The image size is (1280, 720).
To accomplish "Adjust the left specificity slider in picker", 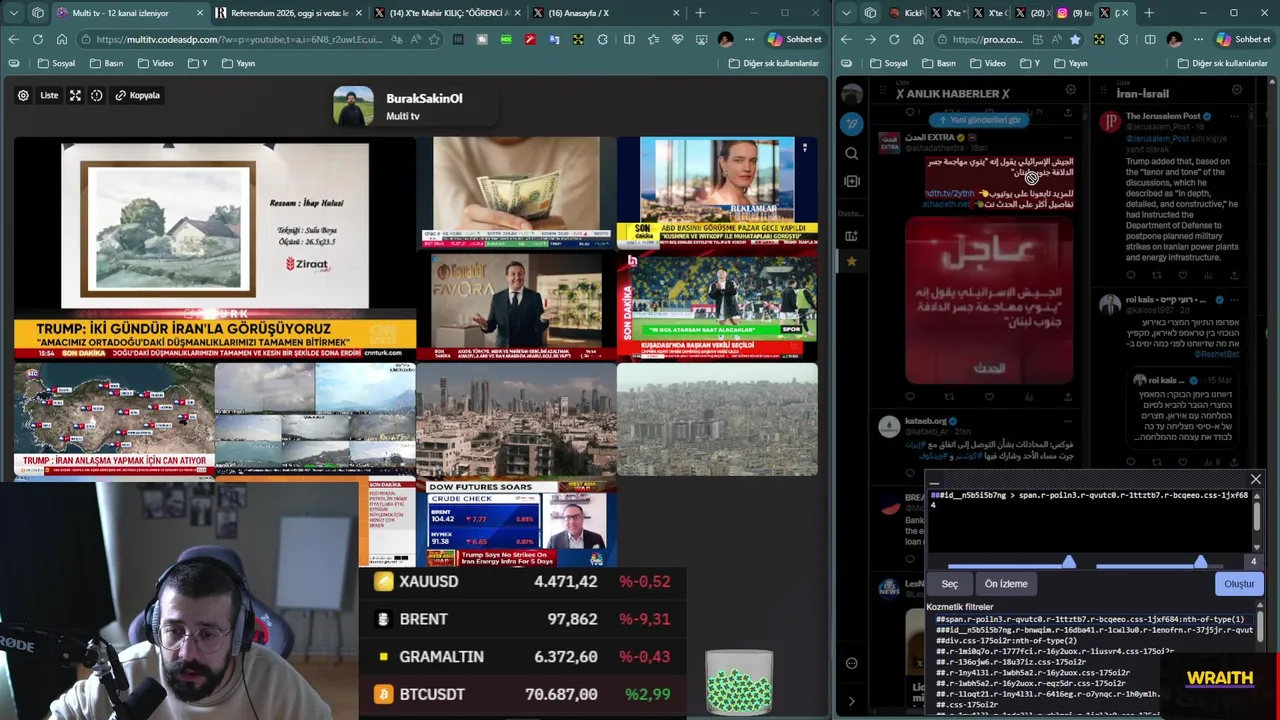I will tap(1069, 562).
